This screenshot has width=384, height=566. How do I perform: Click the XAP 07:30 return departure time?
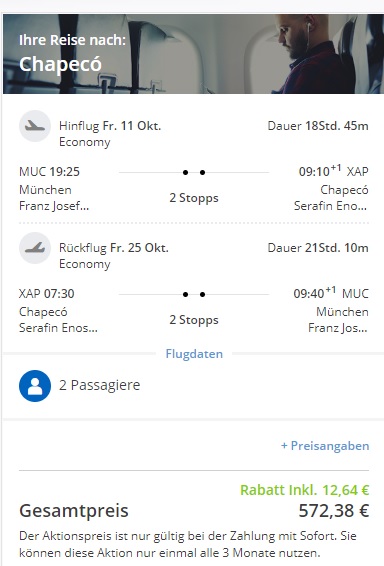(47, 293)
